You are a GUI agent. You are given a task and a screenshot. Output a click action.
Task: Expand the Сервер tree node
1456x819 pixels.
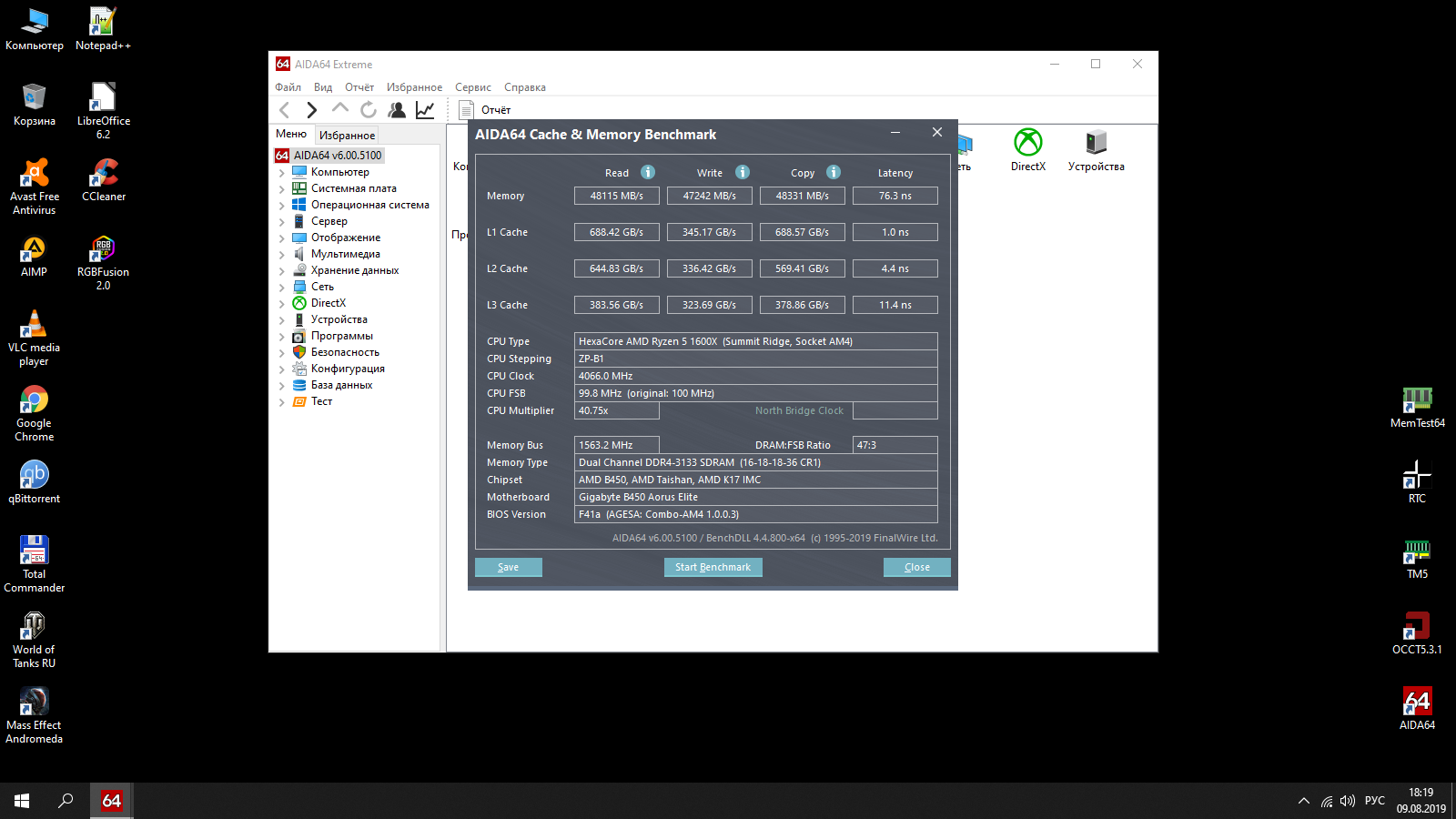pyautogui.click(x=282, y=221)
